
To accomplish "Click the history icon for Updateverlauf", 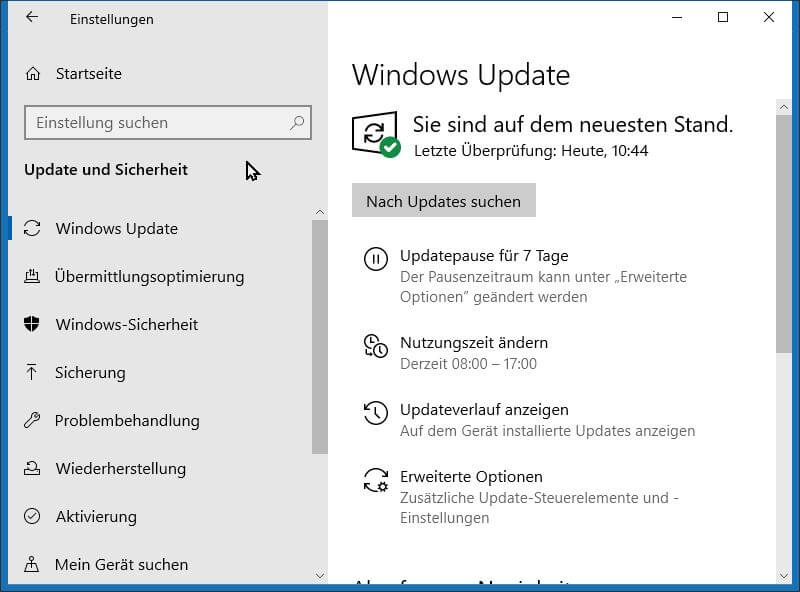I will coord(376,413).
